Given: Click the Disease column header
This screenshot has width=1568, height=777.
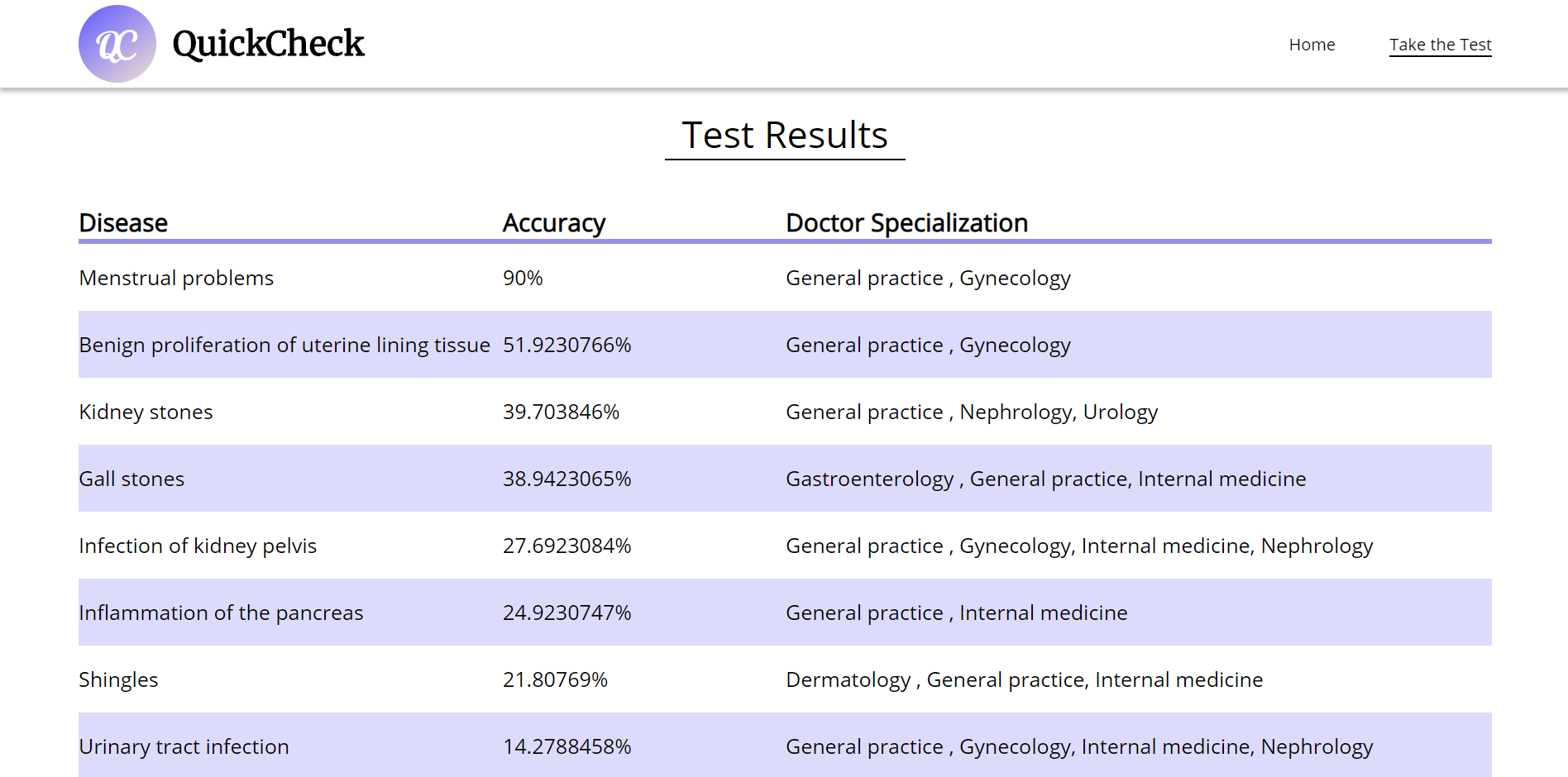Looking at the screenshot, I should pos(123,223).
